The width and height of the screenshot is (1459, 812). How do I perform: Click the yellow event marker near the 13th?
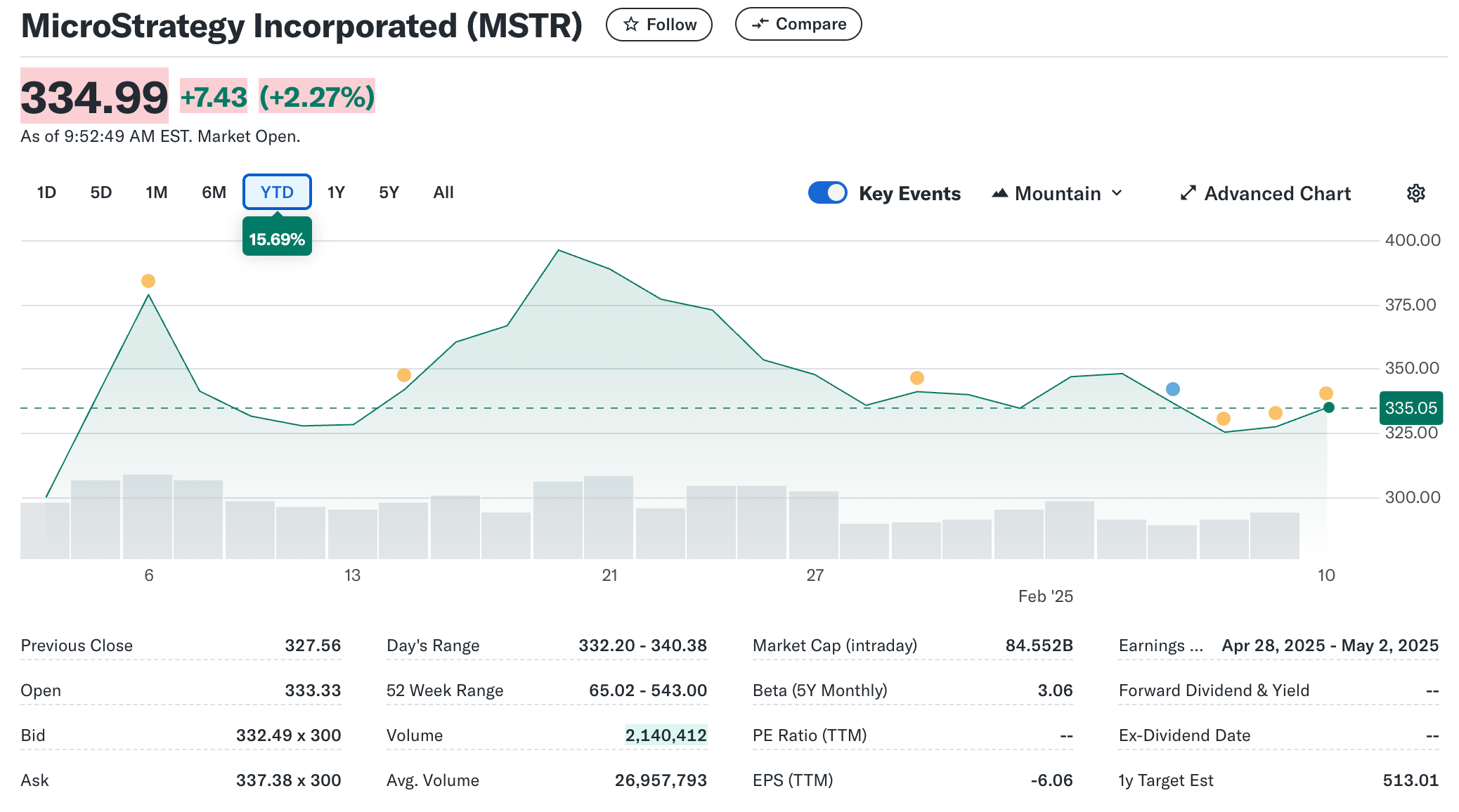coord(403,375)
